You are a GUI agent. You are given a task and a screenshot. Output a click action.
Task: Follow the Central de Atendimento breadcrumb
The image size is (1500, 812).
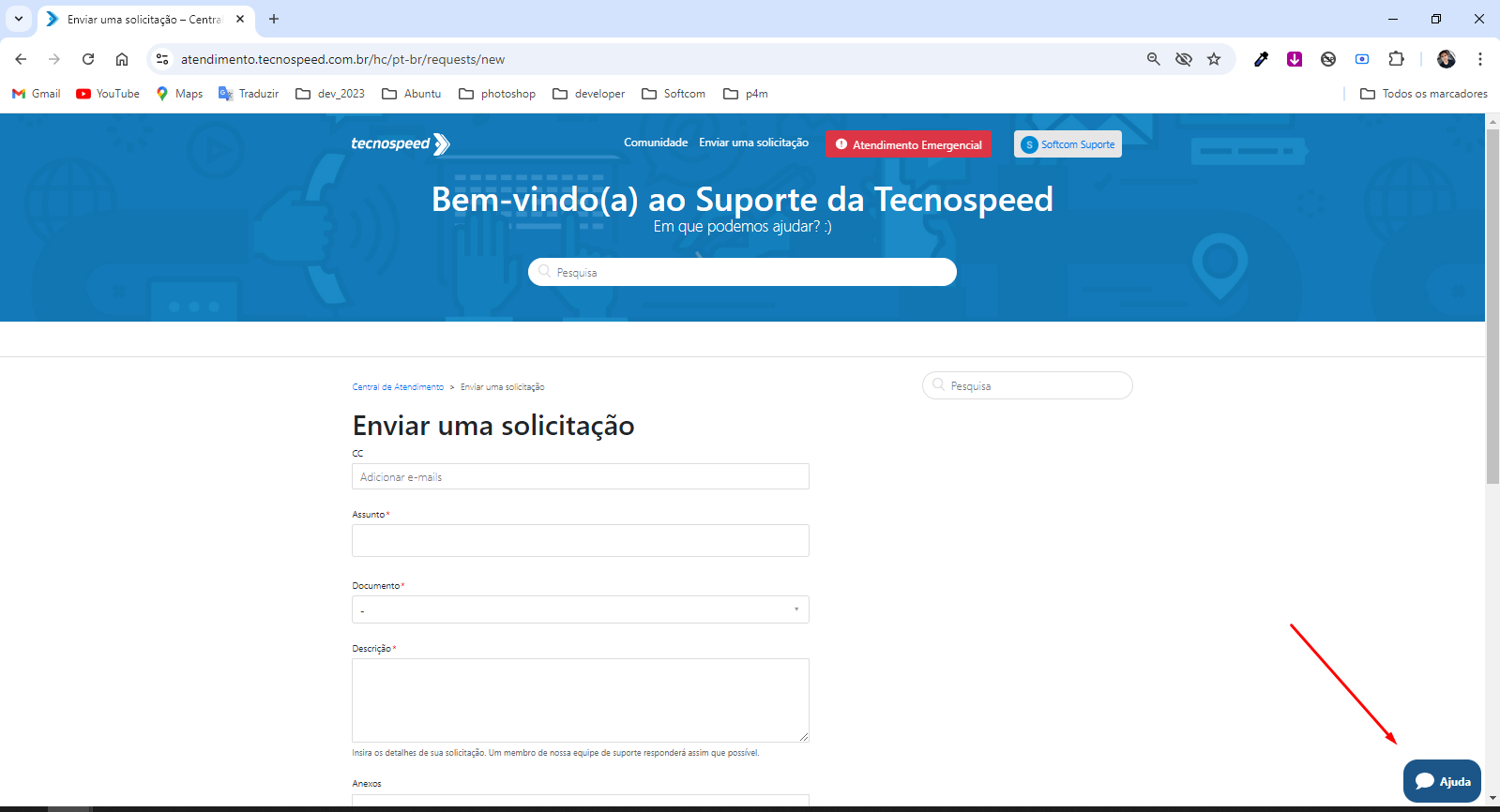[398, 387]
